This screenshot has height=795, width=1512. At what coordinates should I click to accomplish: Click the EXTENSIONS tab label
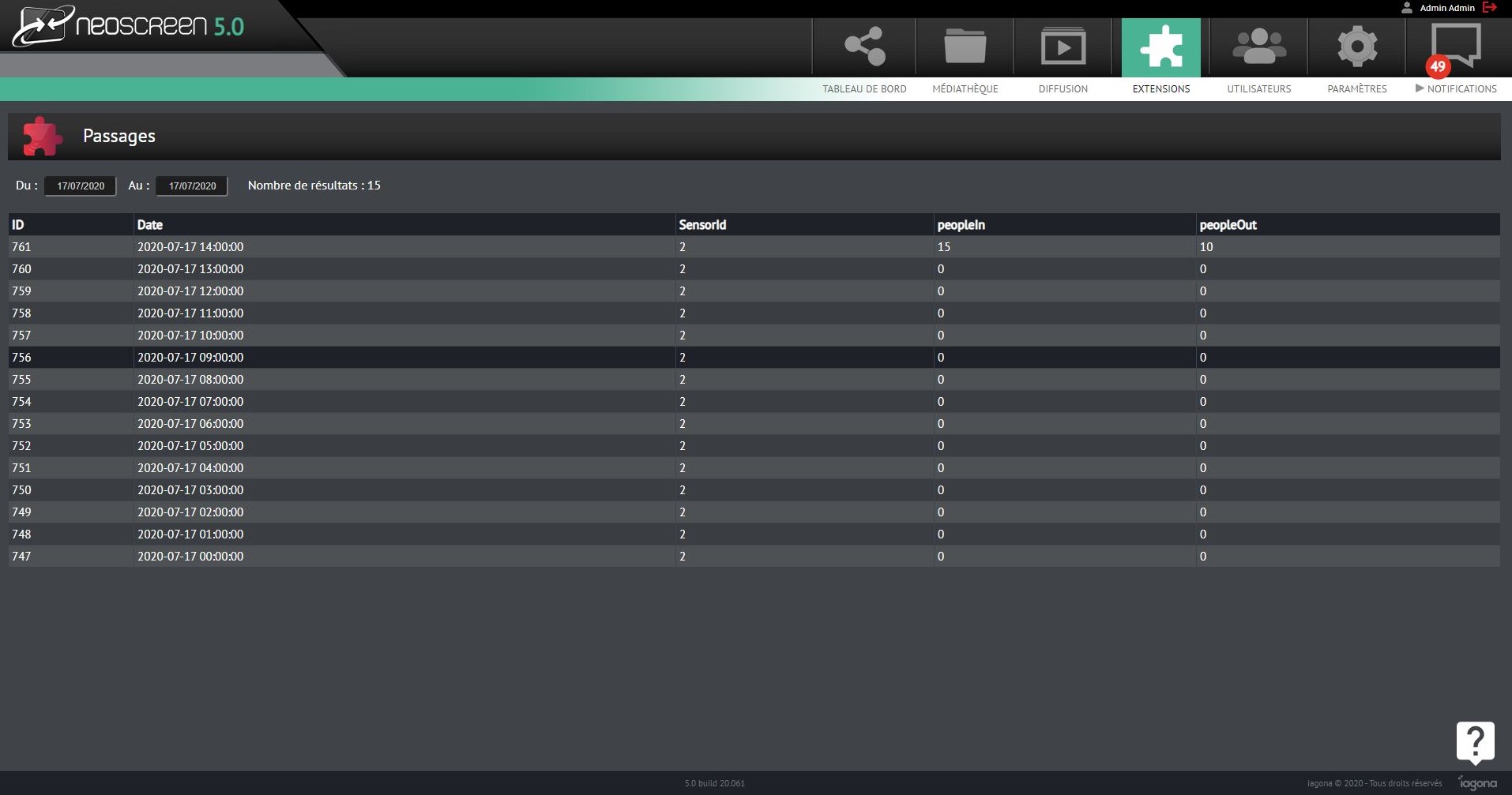[1160, 88]
